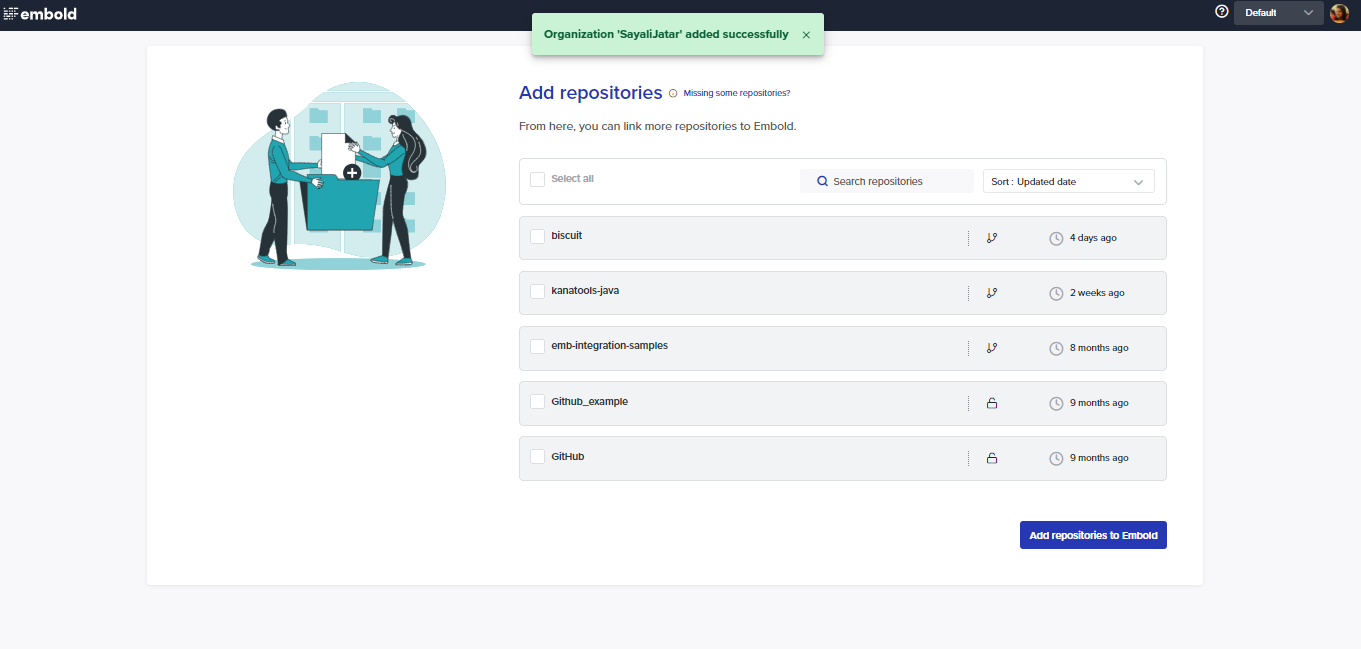Click the Github_example repository name
The image size is (1361, 649).
click(589, 402)
